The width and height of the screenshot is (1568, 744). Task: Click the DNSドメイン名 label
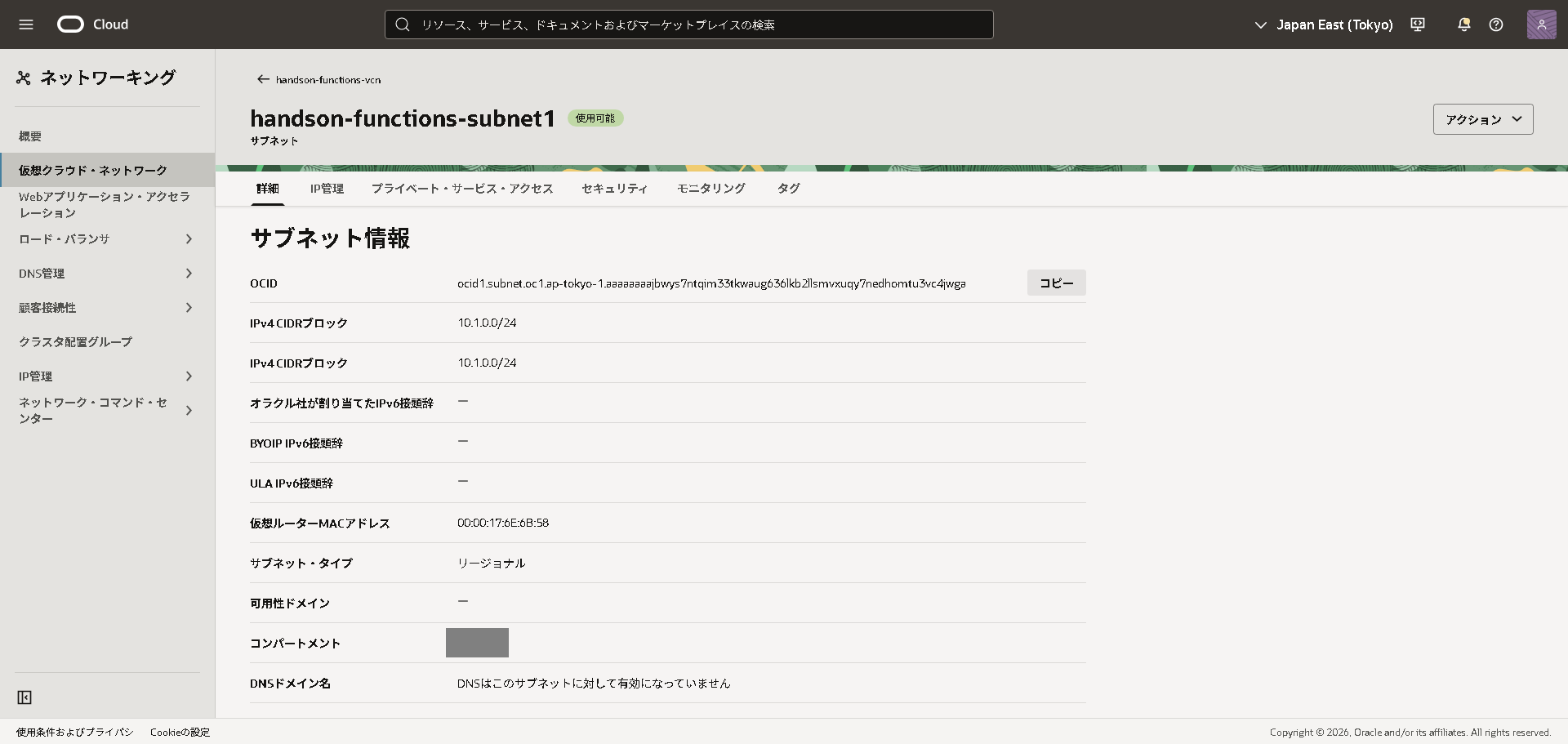290,684
